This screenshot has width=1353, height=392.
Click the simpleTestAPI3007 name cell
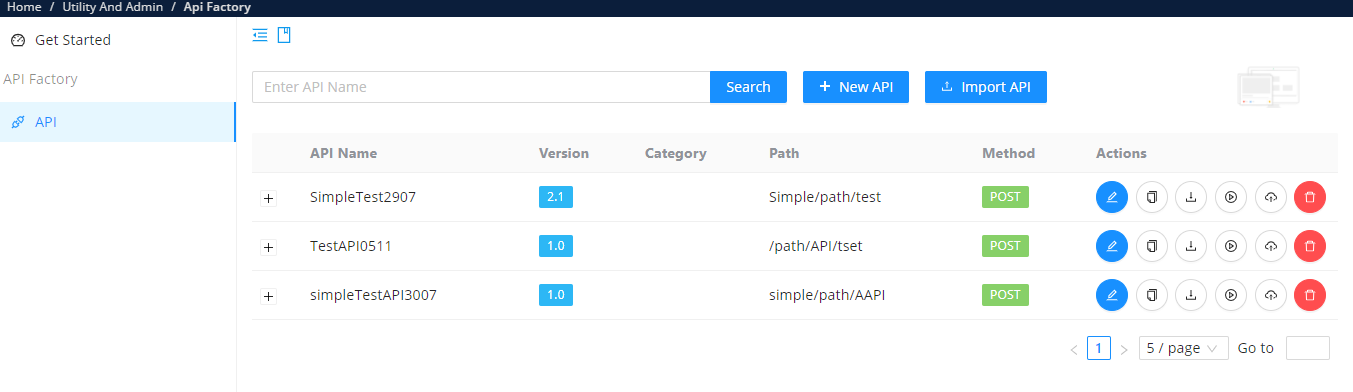tap(373, 295)
